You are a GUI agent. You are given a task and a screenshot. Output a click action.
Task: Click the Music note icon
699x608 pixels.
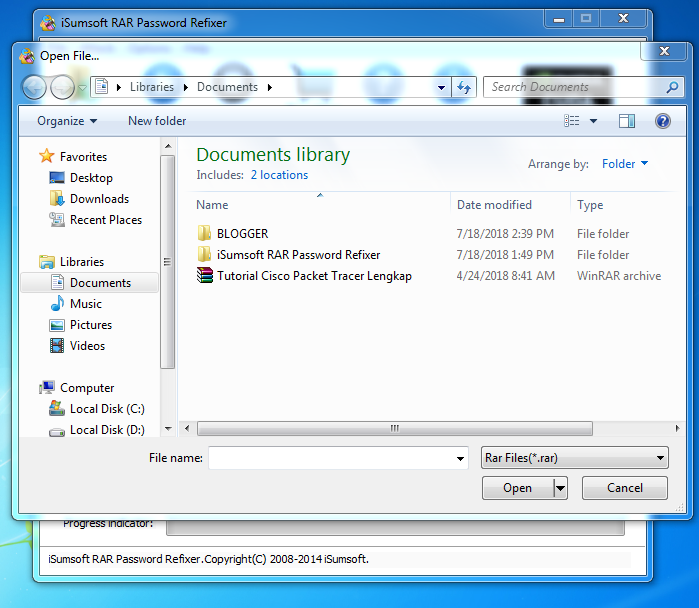(x=57, y=303)
